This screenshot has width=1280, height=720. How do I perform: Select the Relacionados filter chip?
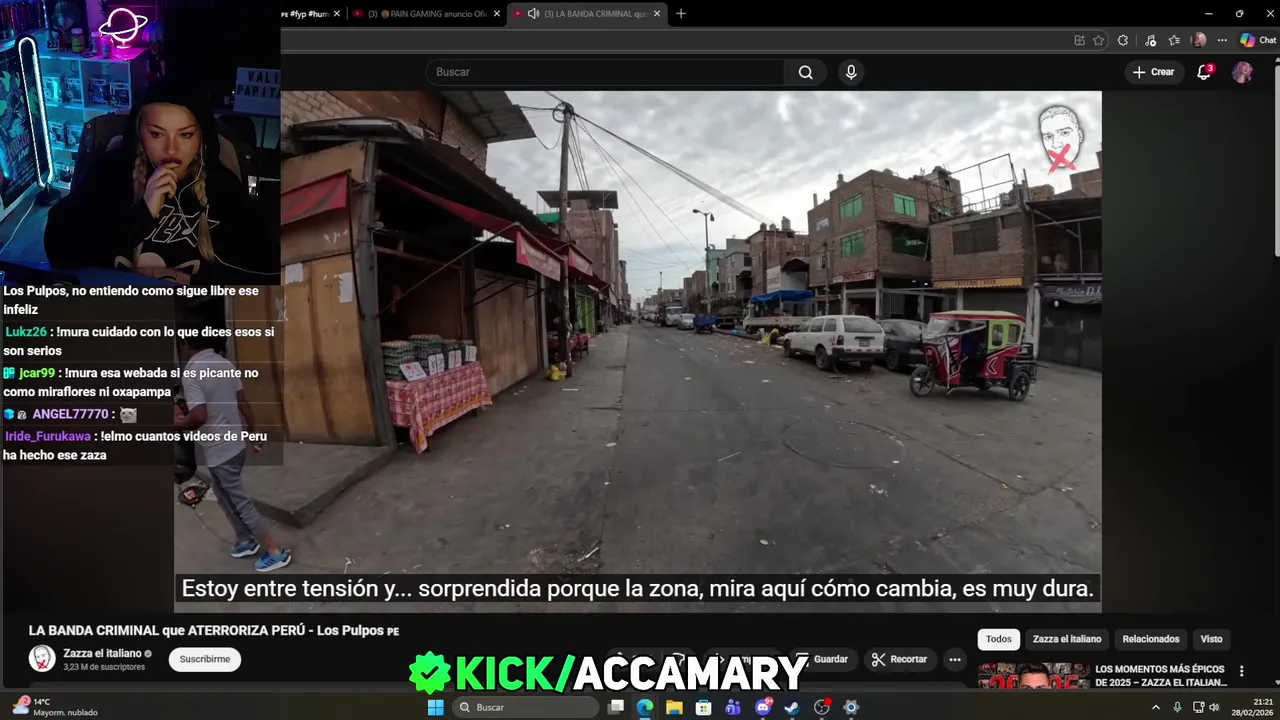click(x=1151, y=639)
